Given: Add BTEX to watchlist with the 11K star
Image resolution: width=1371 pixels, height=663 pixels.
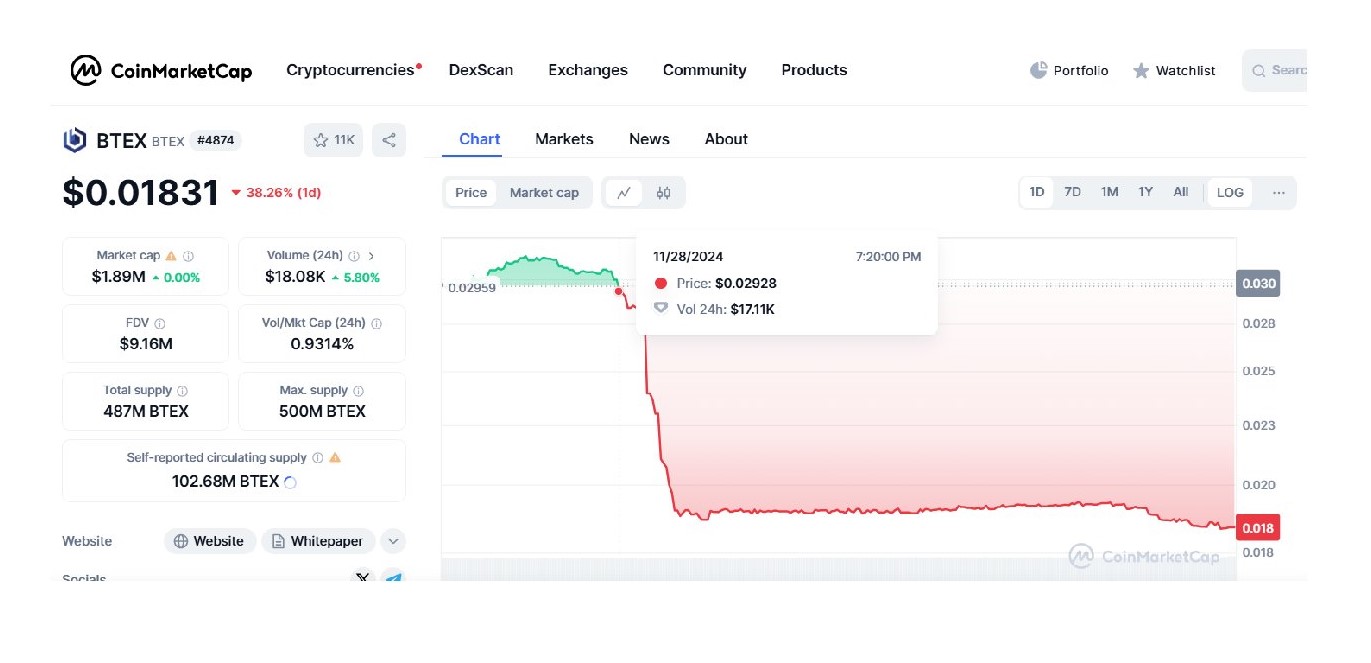Looking at the screenshot, I should 334,140.
